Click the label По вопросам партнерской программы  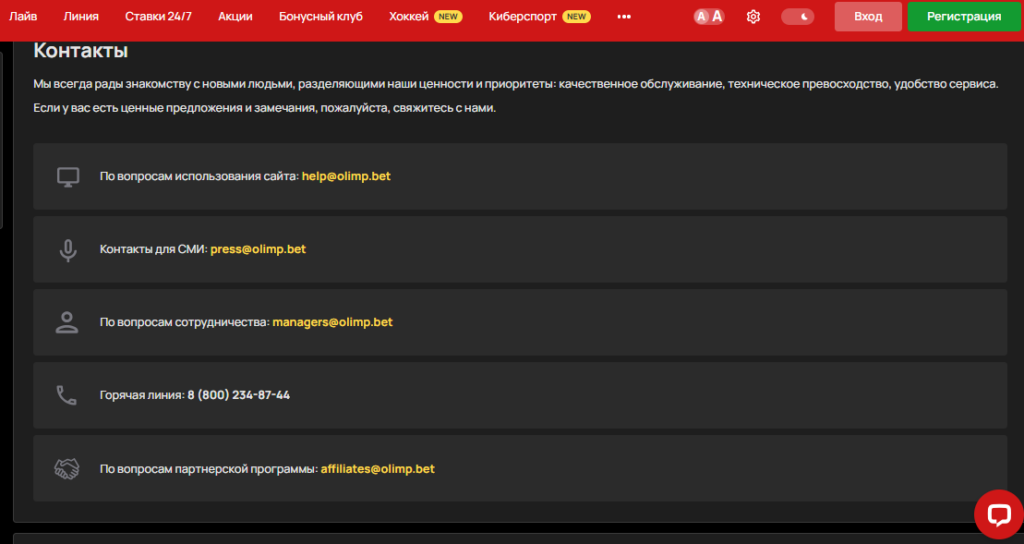coord(209,469)
